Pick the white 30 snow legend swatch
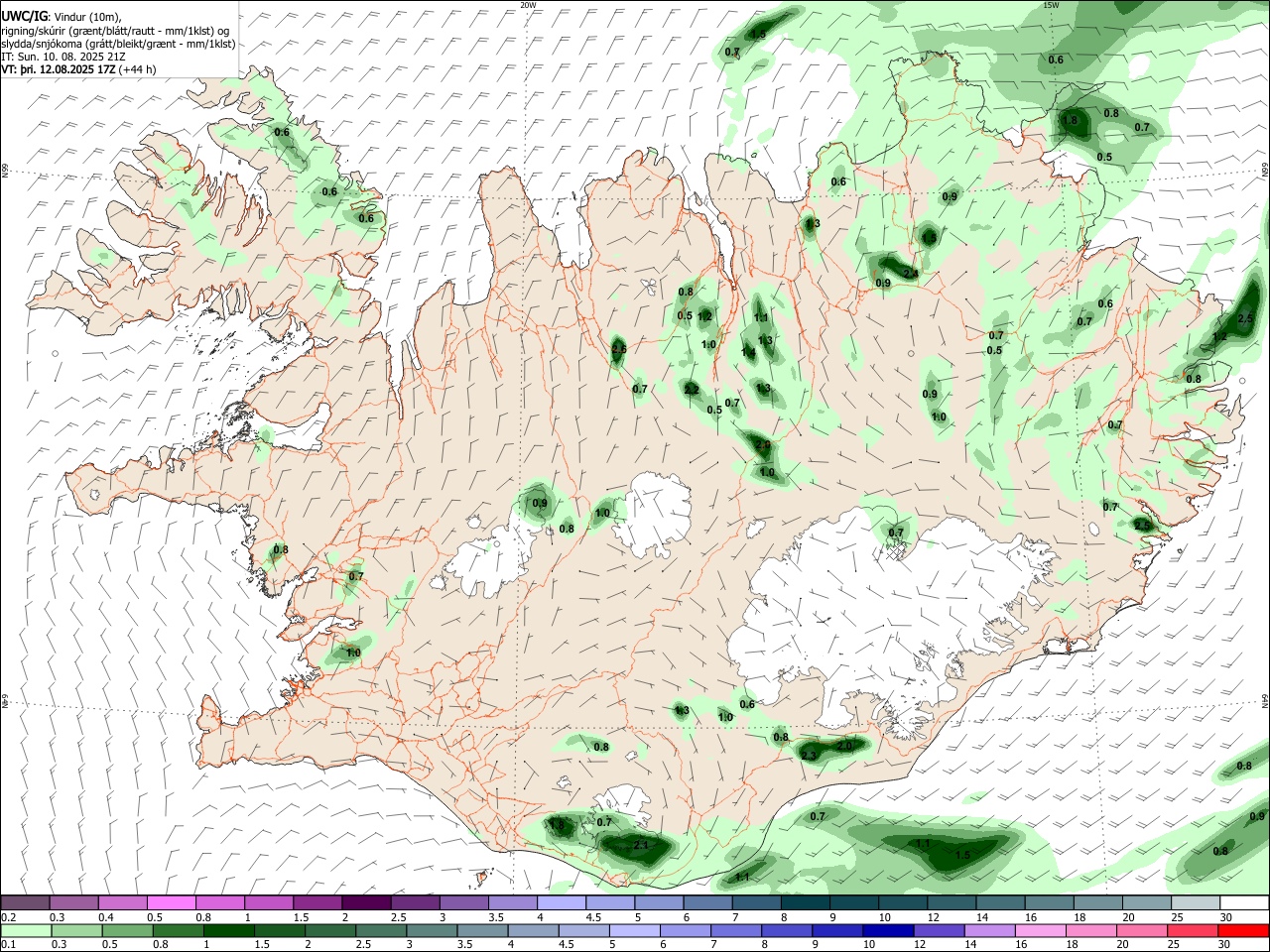Viewport: 1270px width, 952px height. click(1243, 902)
